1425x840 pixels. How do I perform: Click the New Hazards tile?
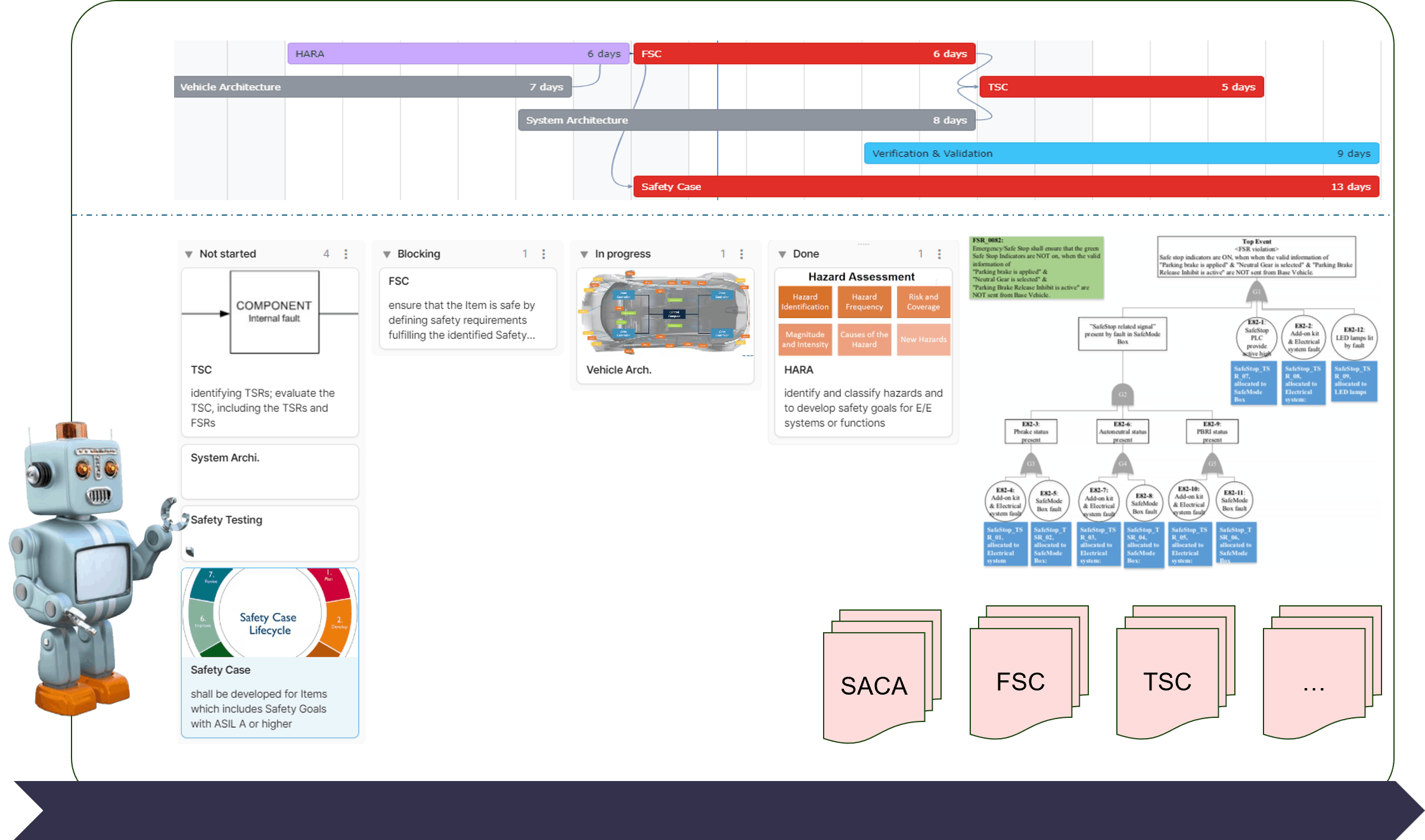coord(923,340)
